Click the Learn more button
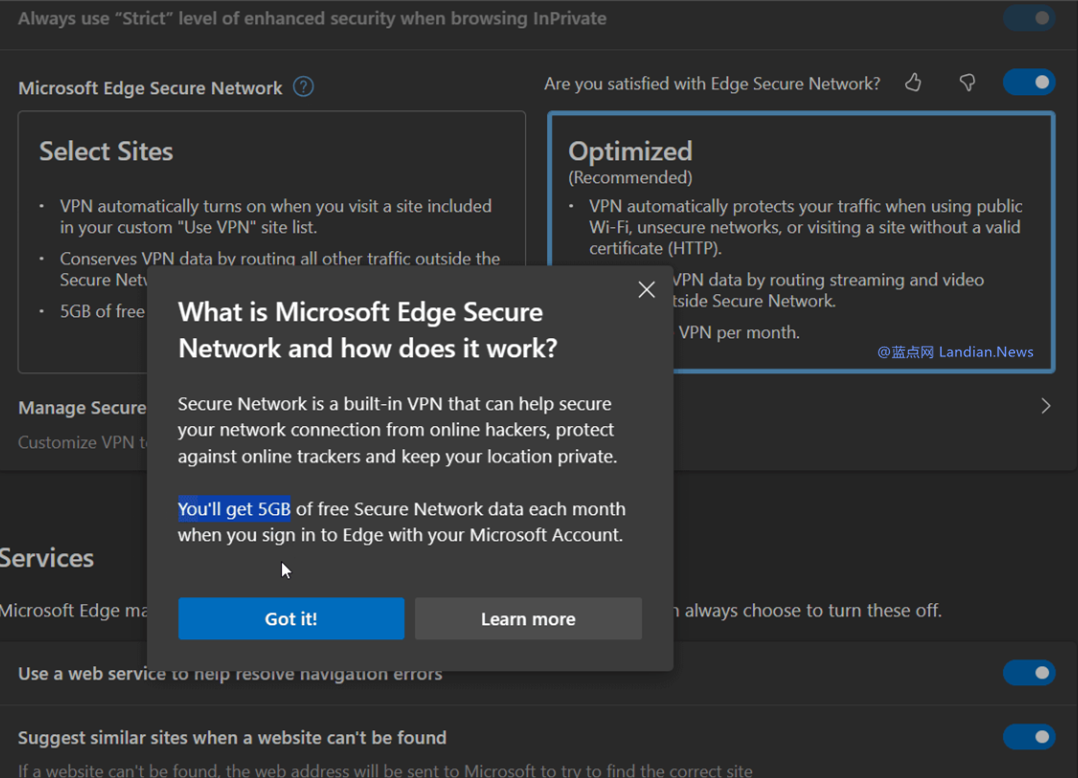This screenshot has height=778, width=1078. click(528, 619)
